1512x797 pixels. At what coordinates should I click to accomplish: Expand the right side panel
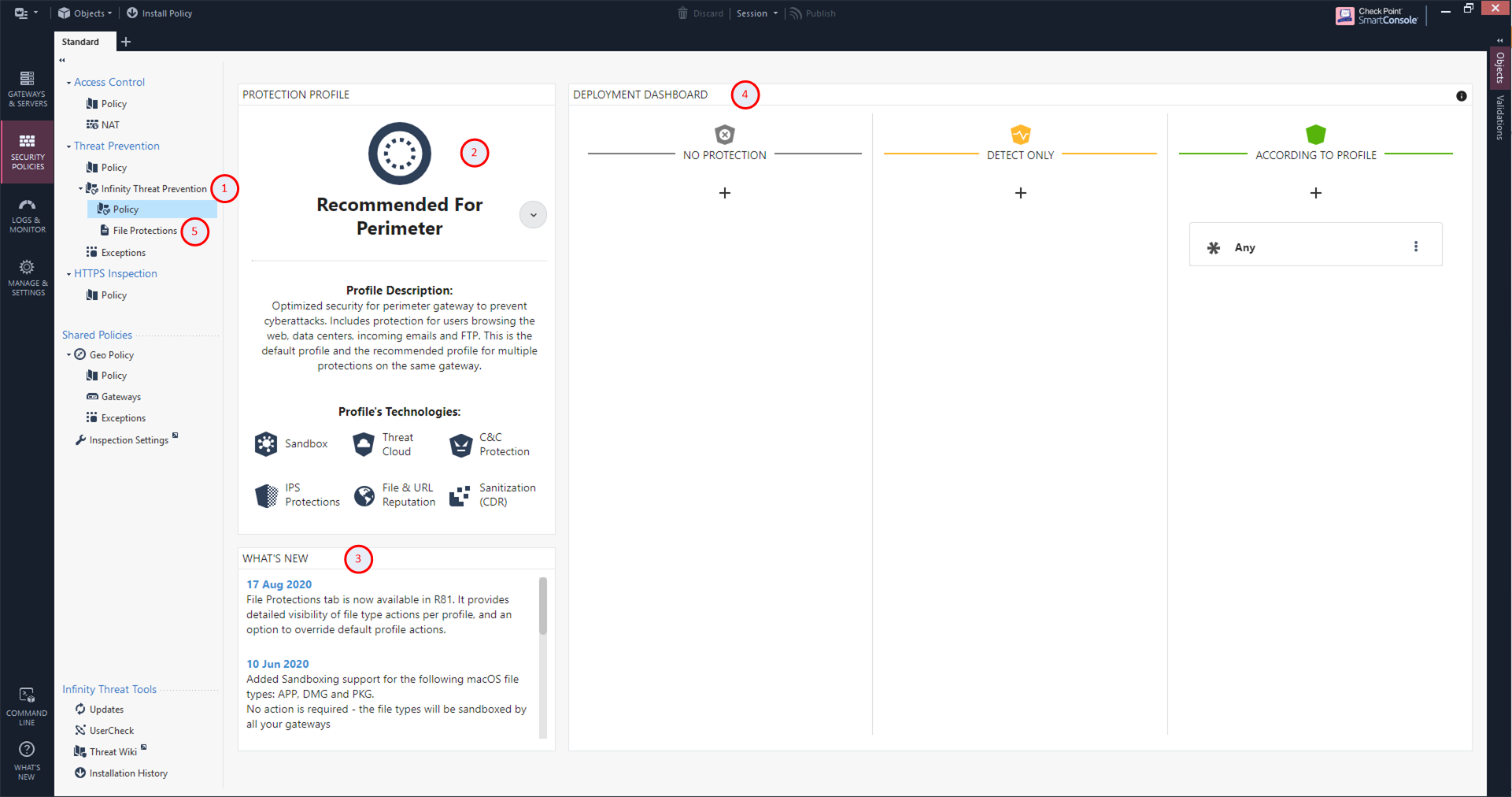point(1499,40)
